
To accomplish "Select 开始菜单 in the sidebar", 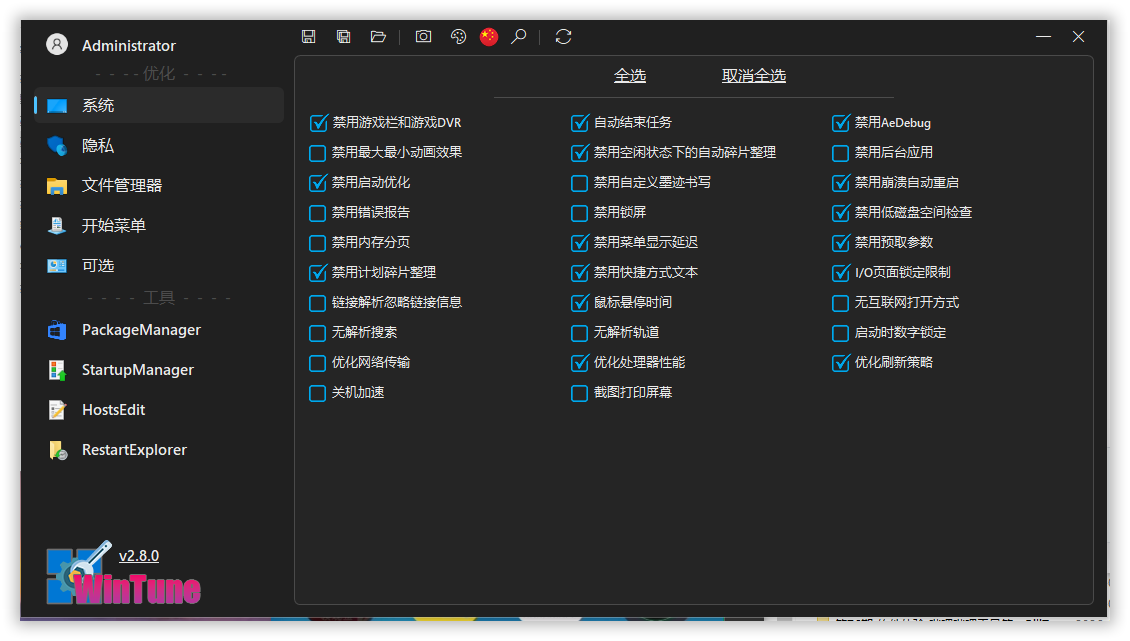I will tap(113, 226).
